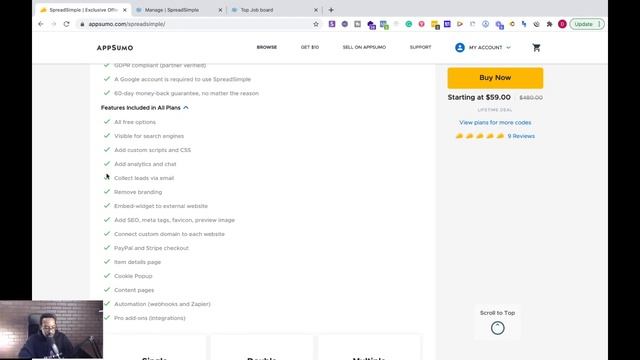Open the Extensions puzzle piece icon

coord(549,24)
